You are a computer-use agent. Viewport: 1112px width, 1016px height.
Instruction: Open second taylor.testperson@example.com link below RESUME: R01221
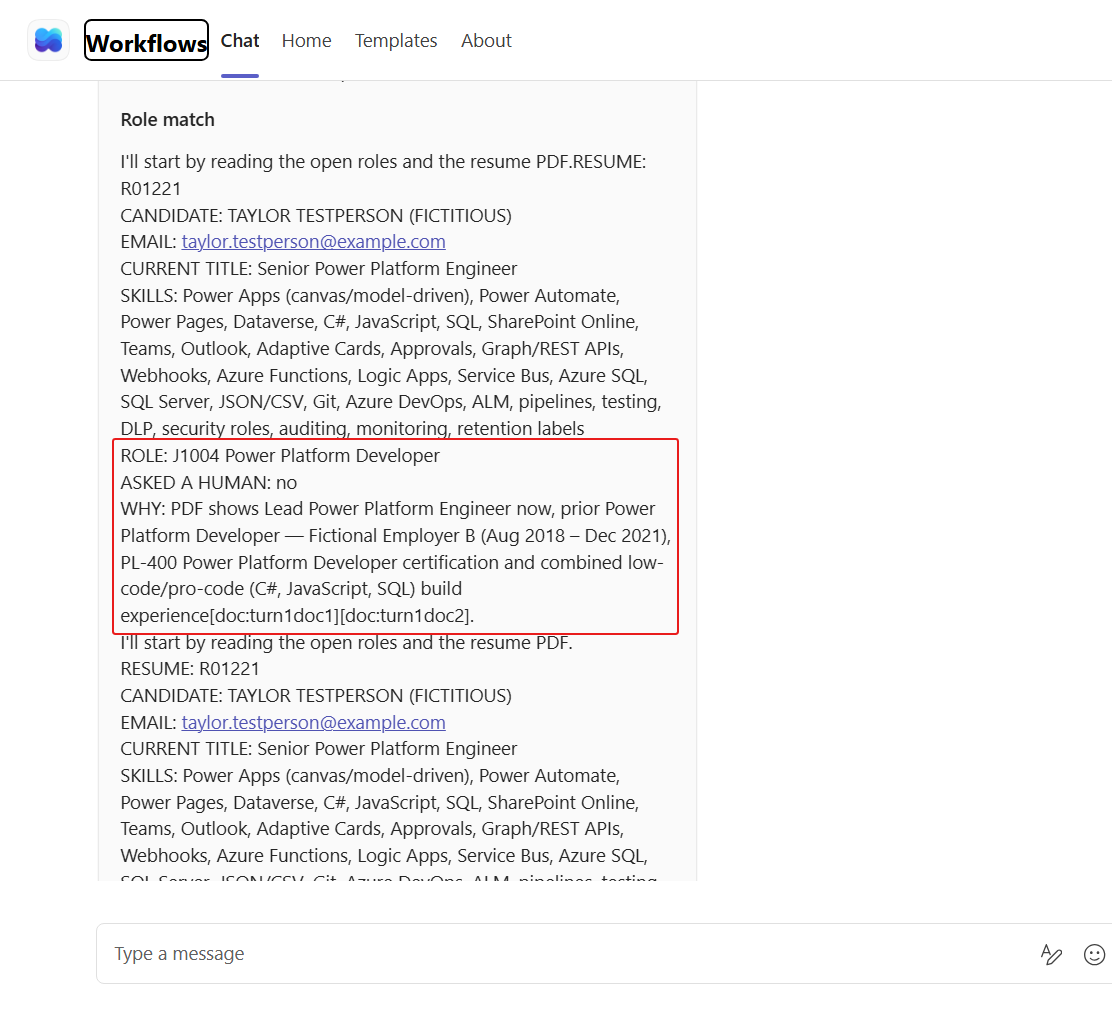coord(313,722)
